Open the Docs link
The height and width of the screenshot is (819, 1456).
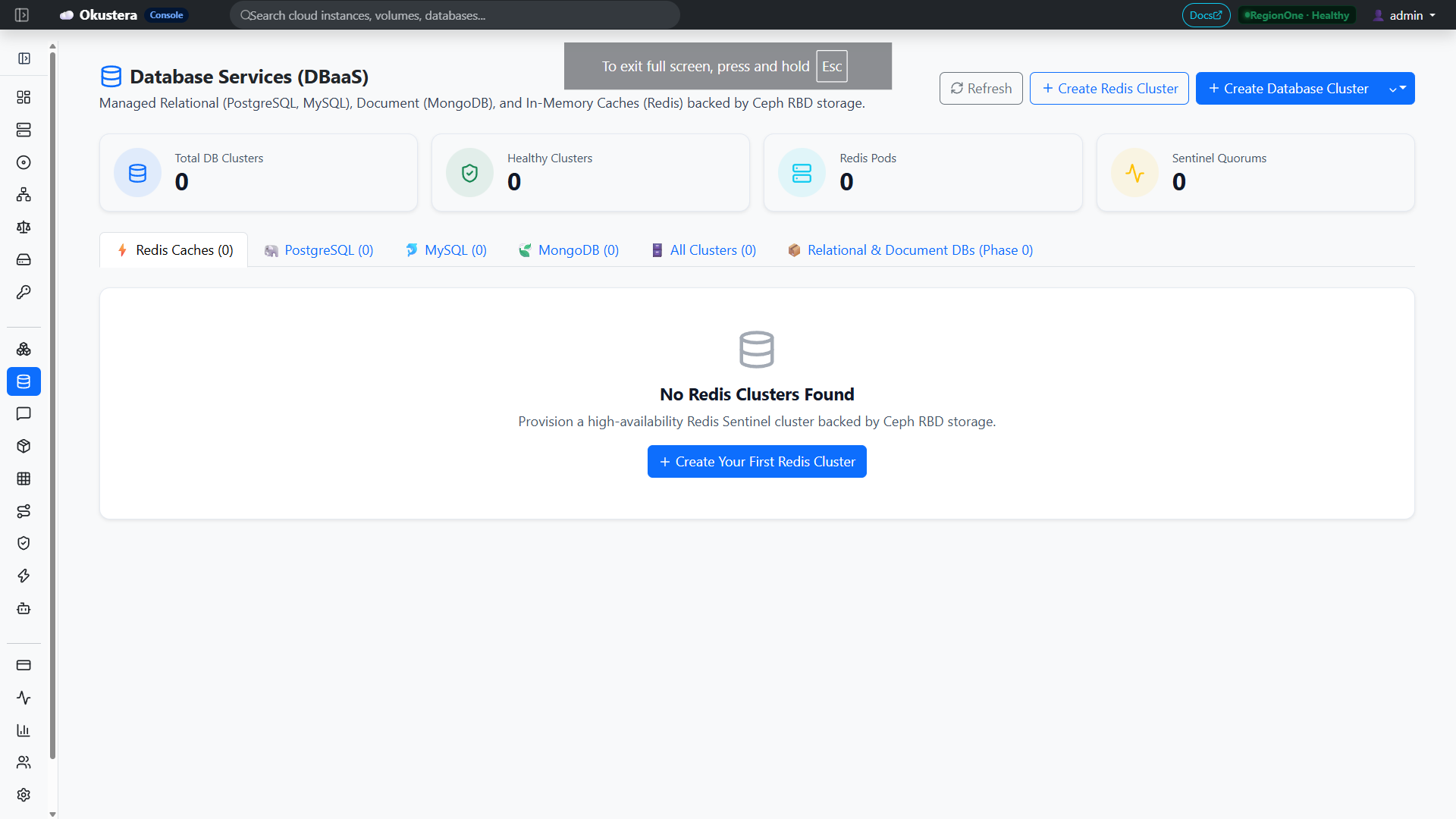tap(1206, 15)
